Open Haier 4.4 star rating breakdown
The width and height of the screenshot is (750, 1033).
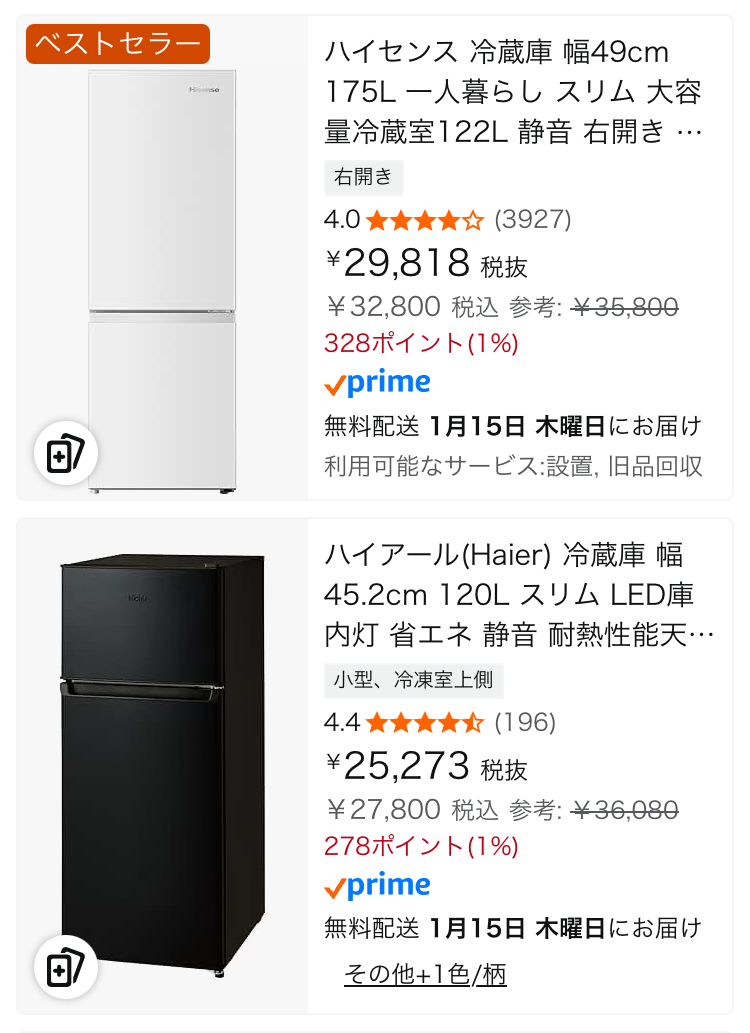[425, 722]
